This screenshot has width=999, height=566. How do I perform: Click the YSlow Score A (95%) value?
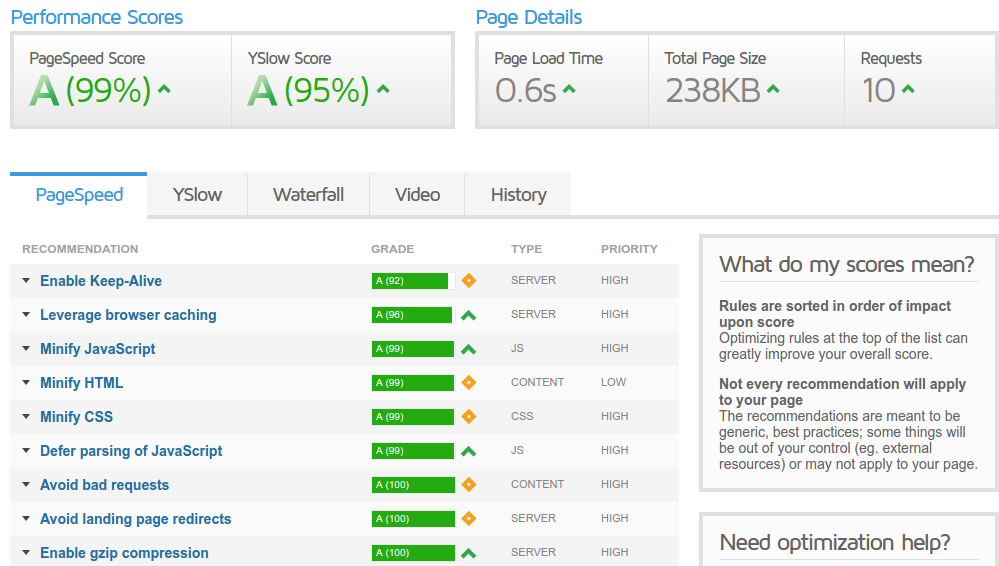[x=309, y=90]
